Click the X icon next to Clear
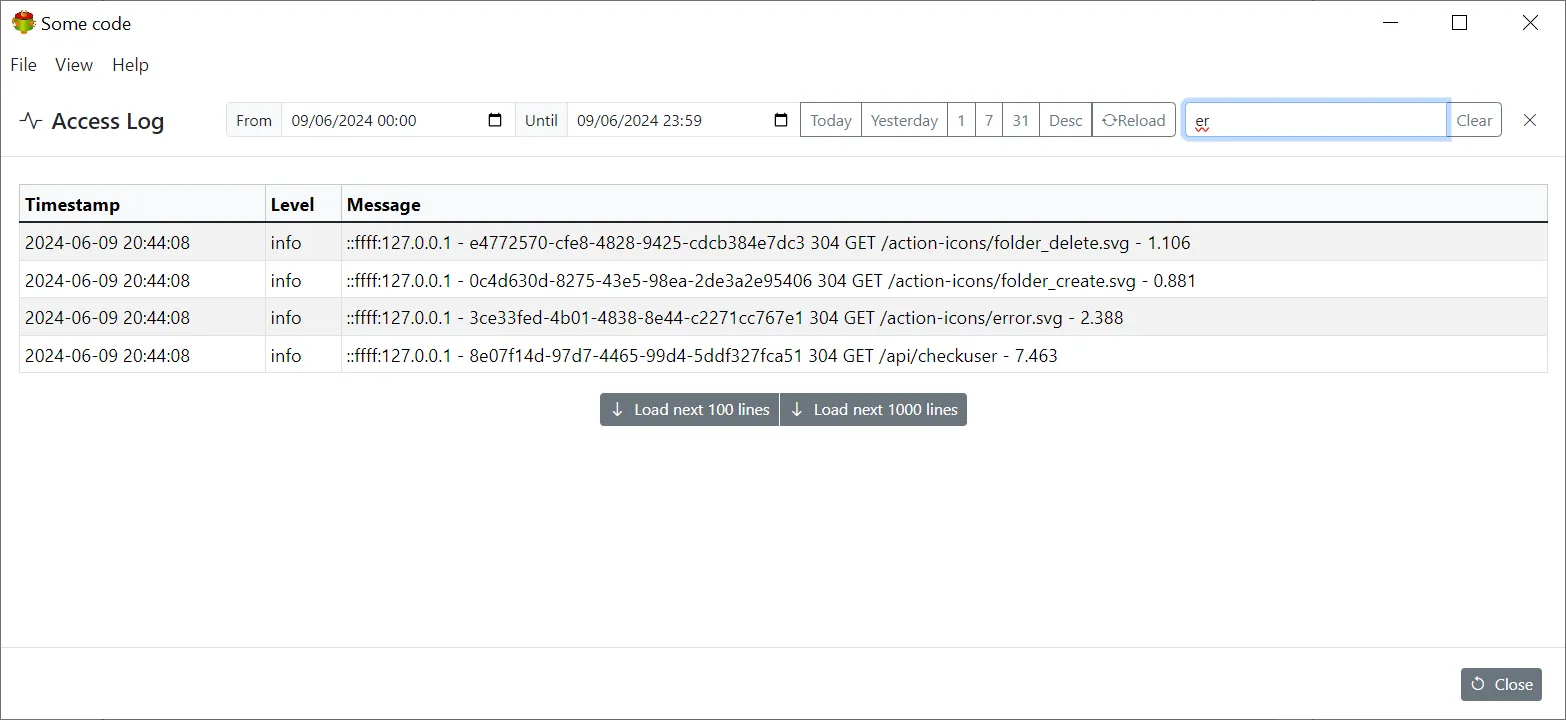This screenshot has width=1566, height=720. point(1529,120)
